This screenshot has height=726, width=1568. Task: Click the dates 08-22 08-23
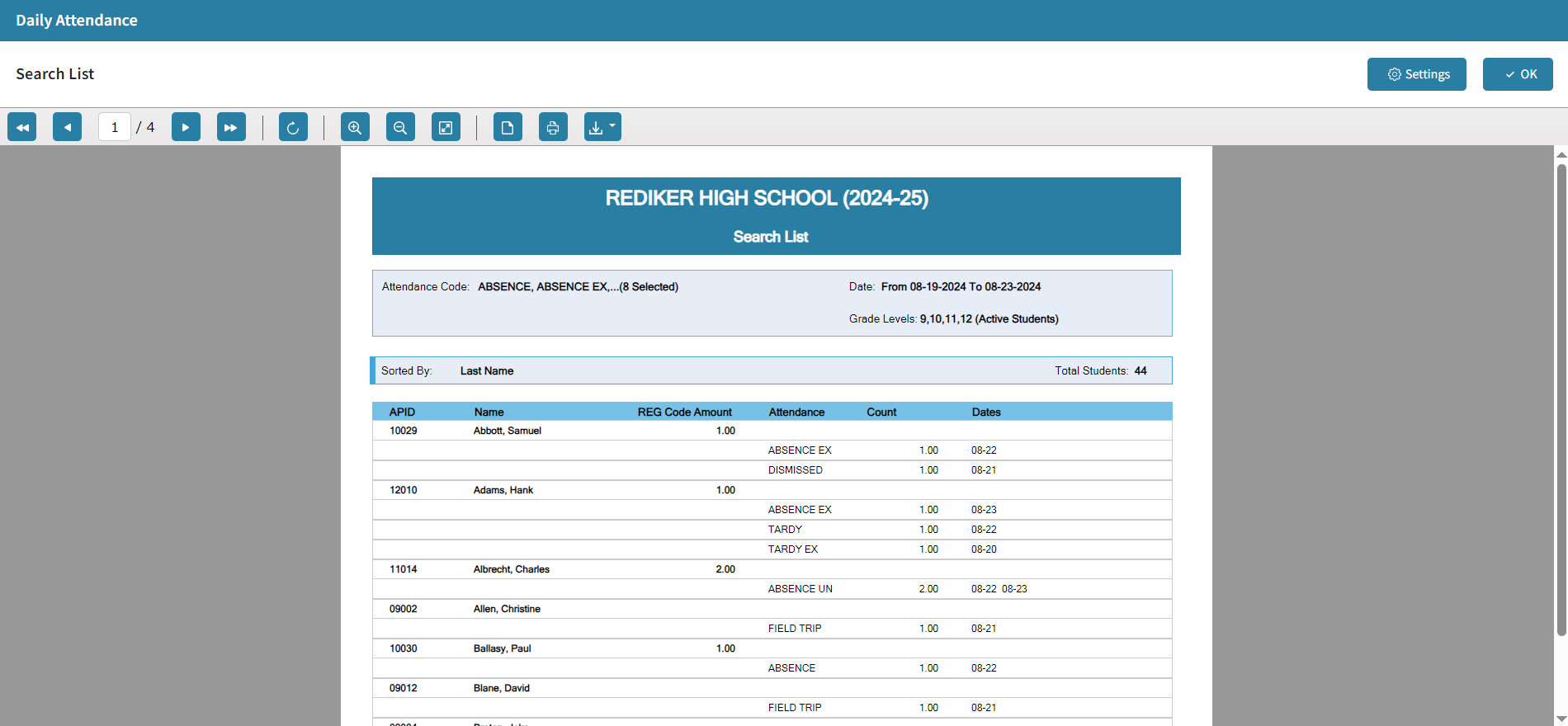(999, 589)
